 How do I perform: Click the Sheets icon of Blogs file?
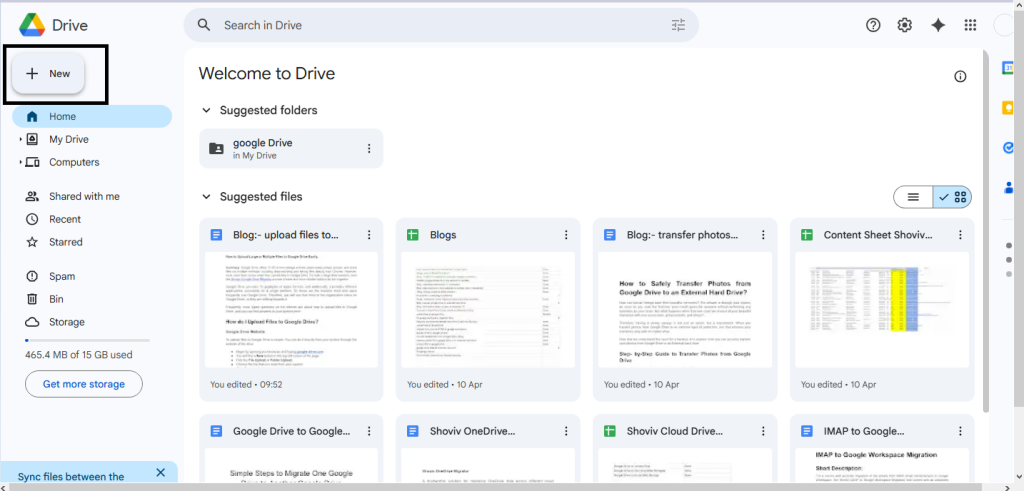tap(413, 235)
